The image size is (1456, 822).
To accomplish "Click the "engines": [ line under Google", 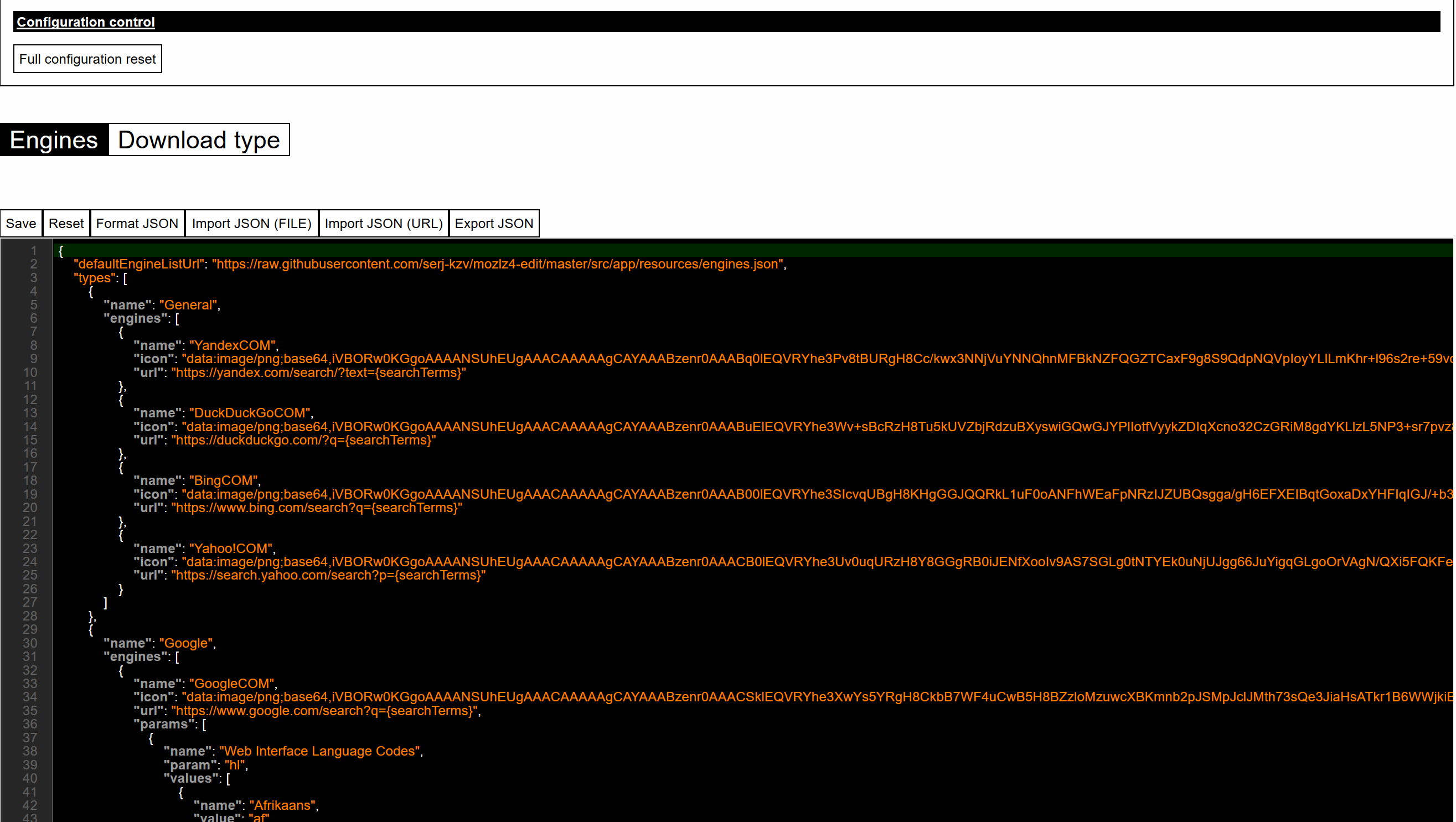I will (x=141, y=656).
